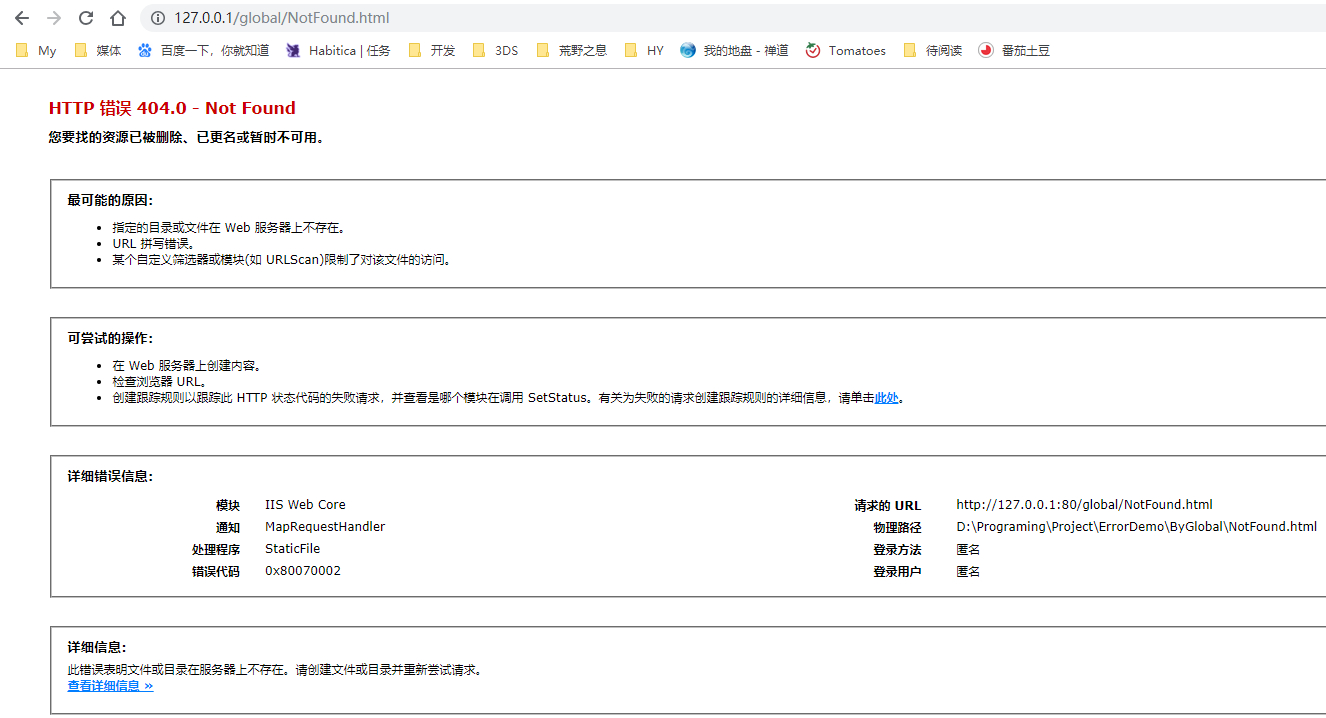
Task: Open the Habitica | 任务 bookmark
Action: [x=338, y=50]
